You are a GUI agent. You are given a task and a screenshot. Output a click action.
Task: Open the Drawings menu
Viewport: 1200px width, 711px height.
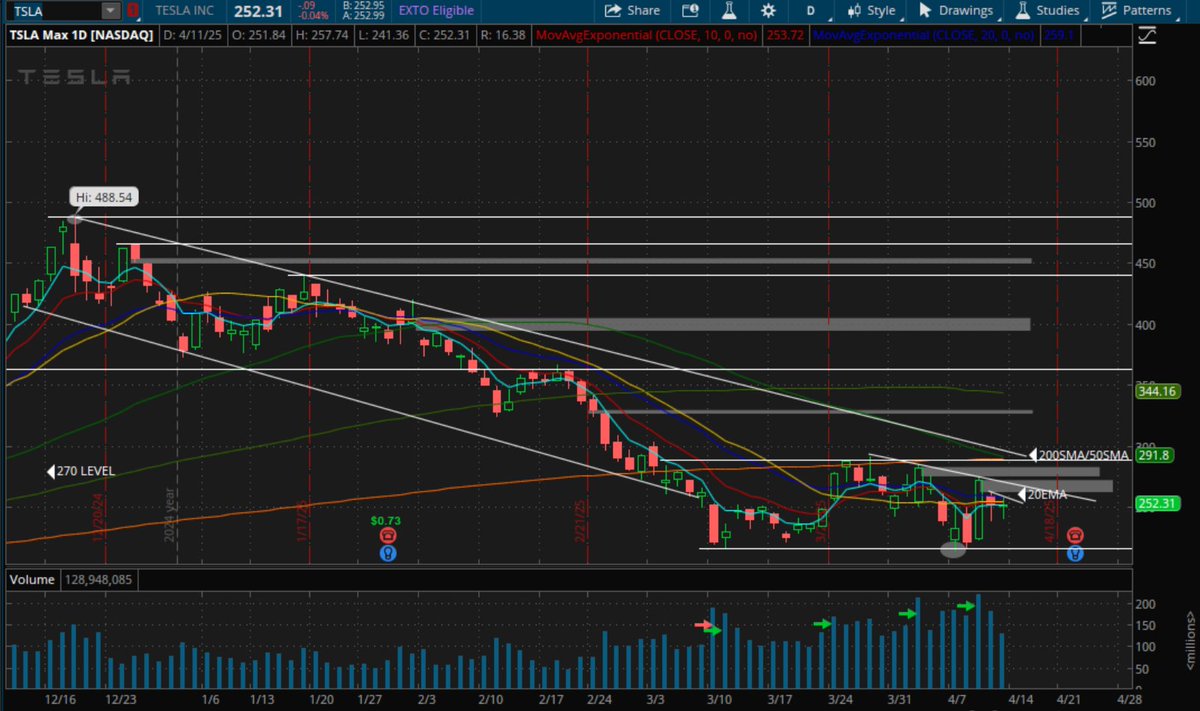coord(955,11)
